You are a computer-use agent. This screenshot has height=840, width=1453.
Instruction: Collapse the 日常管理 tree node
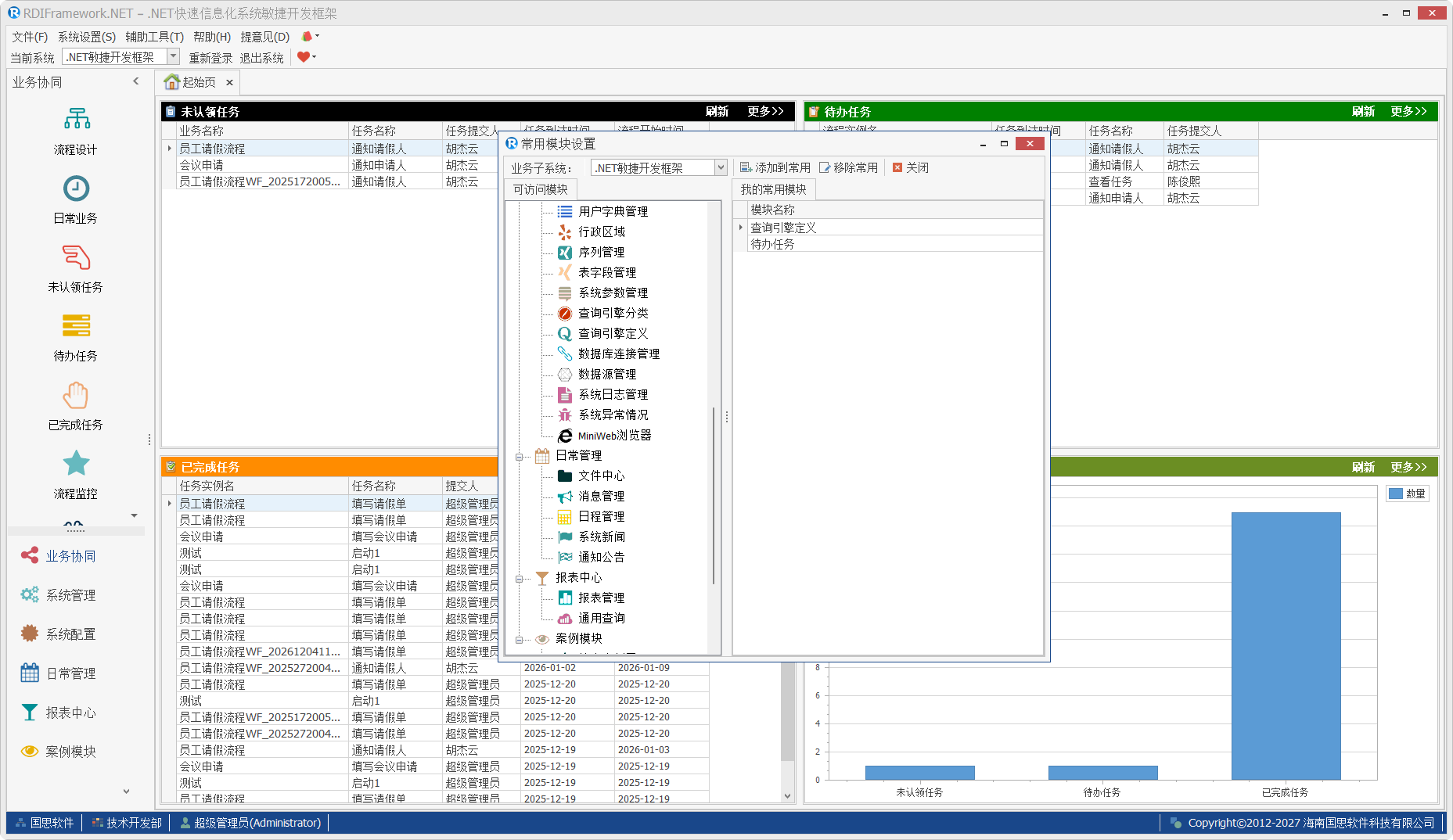[x=519, y=456]
